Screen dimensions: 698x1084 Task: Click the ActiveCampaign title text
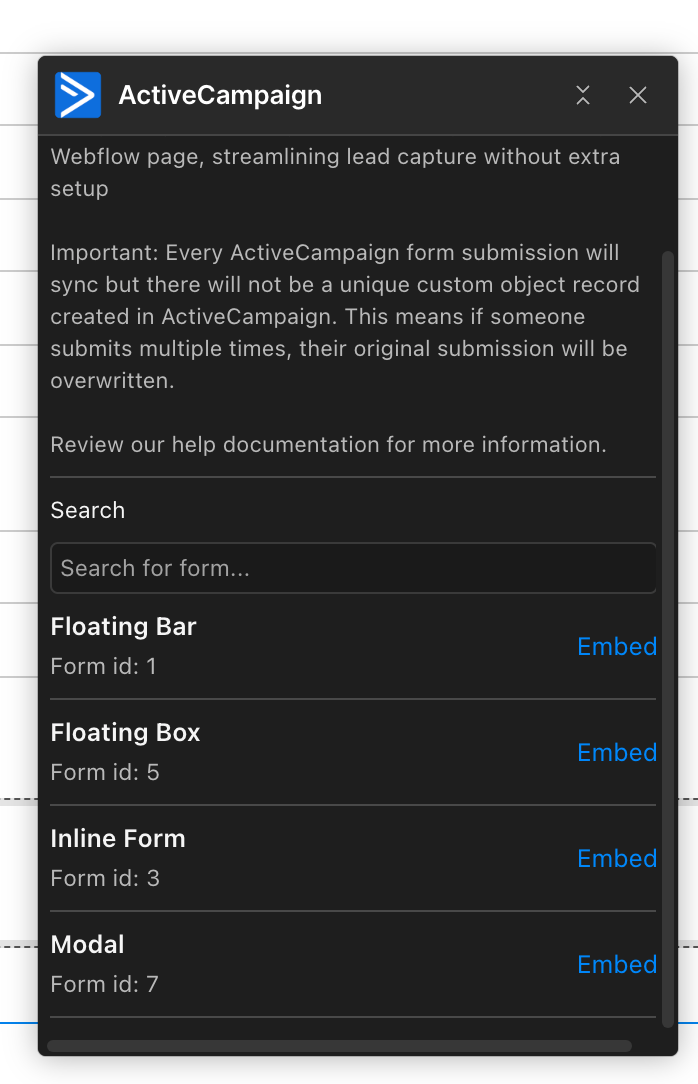coord(220,95)
